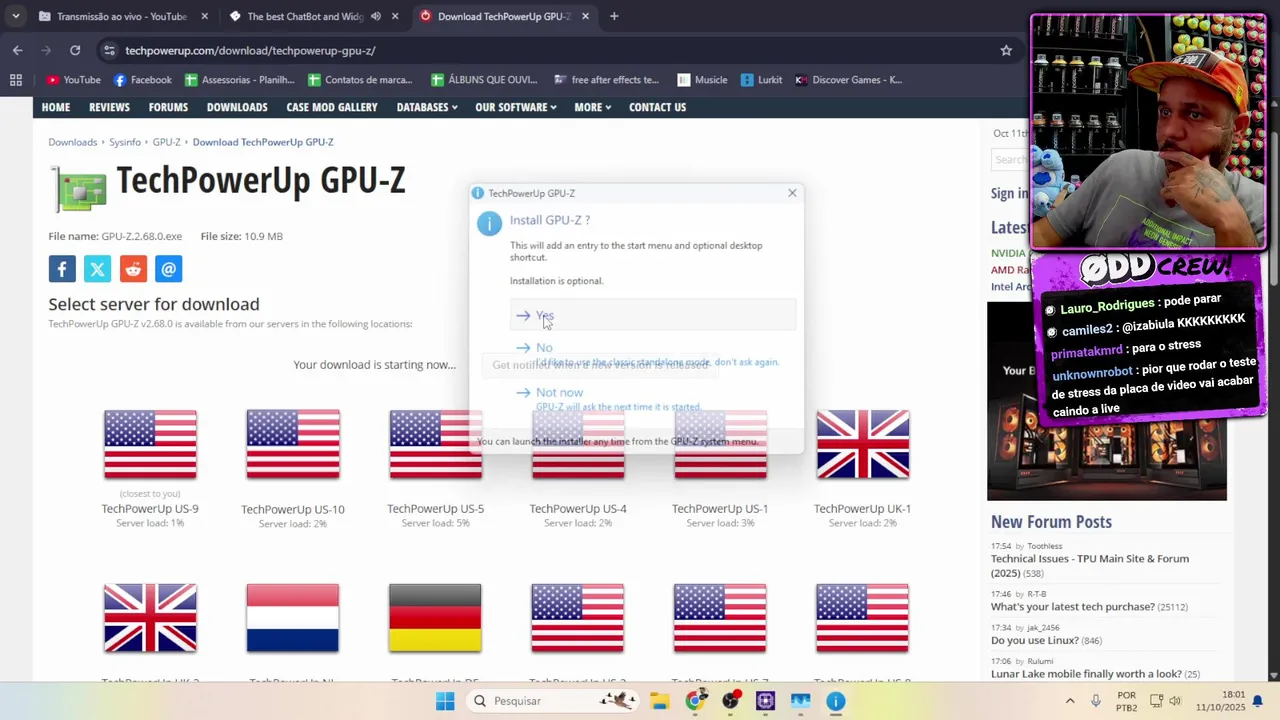The image size is (1280, 720).
Task: Open Technical Issues forum post link
Action: coord(1090,566)
